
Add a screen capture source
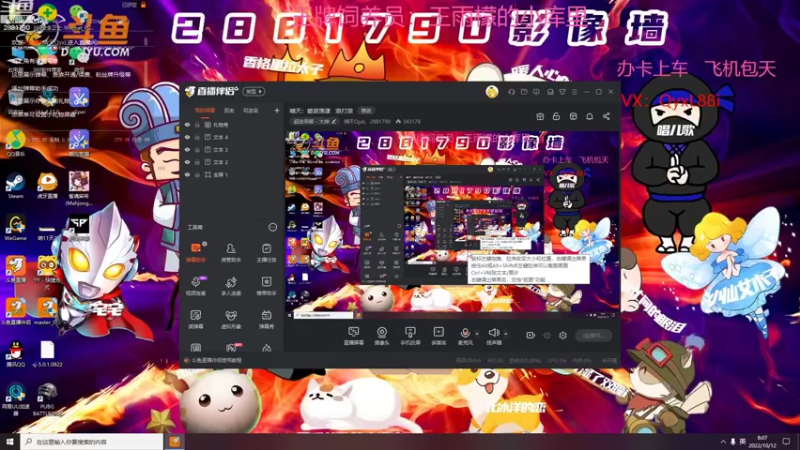click(x=353, y=336)
